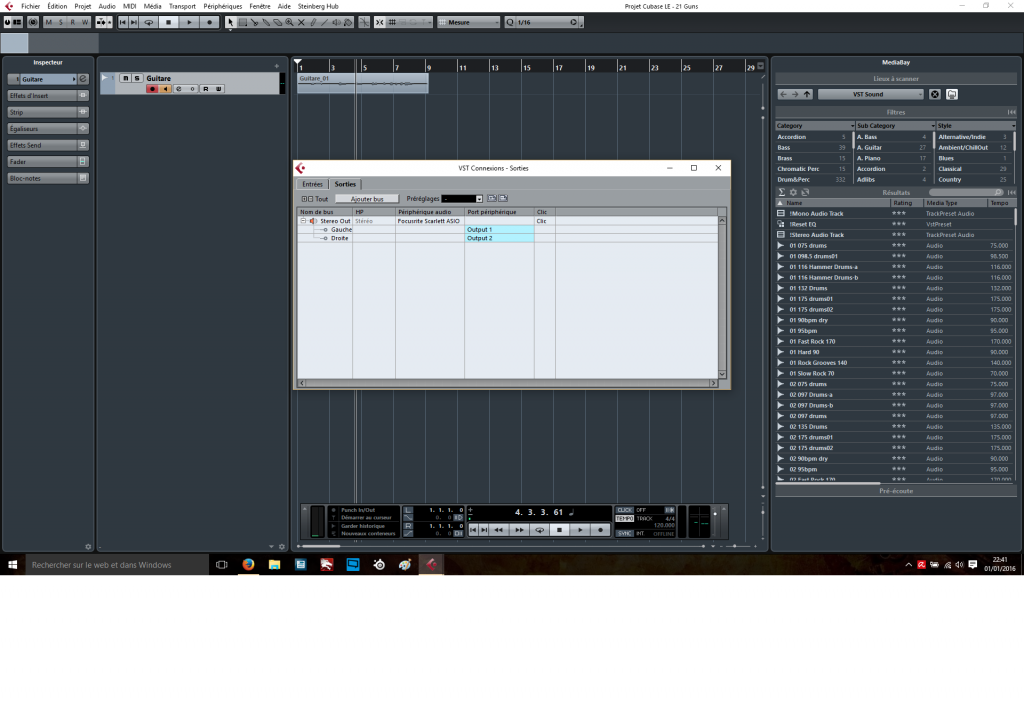Select the Zoom magnifier tool
The height and width of the screenshot is (702, 1024).
pos(289,22)
